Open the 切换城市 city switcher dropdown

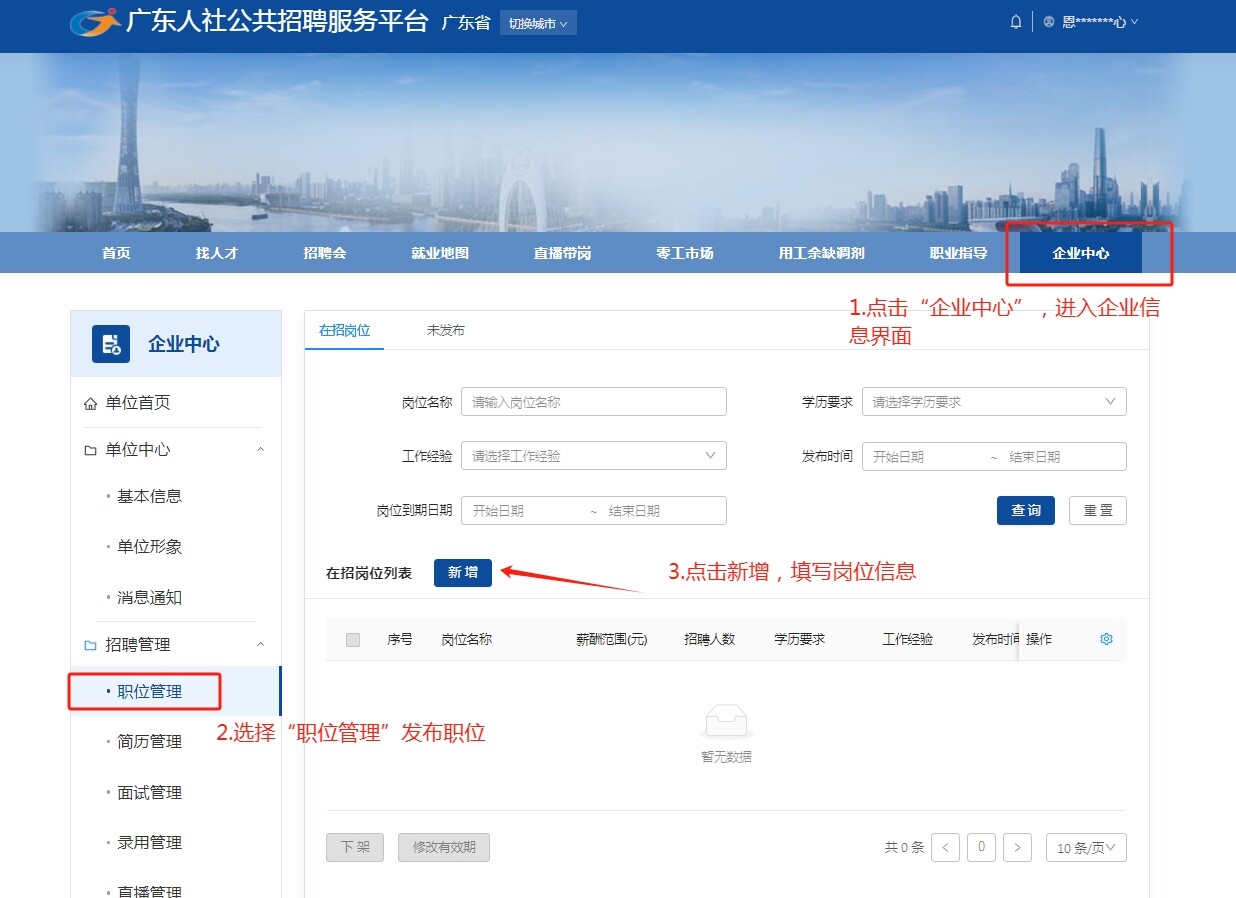click(538, 23)
